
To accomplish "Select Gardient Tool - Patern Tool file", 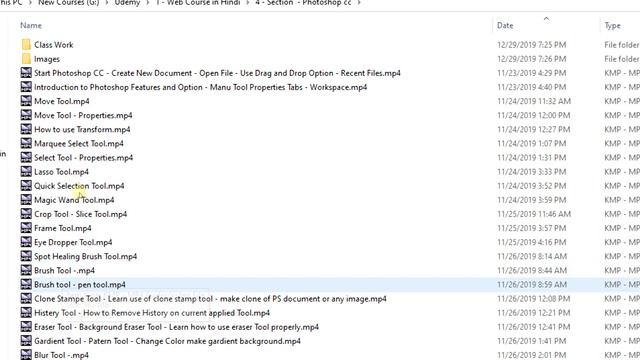I will click(x=167, y=341).
